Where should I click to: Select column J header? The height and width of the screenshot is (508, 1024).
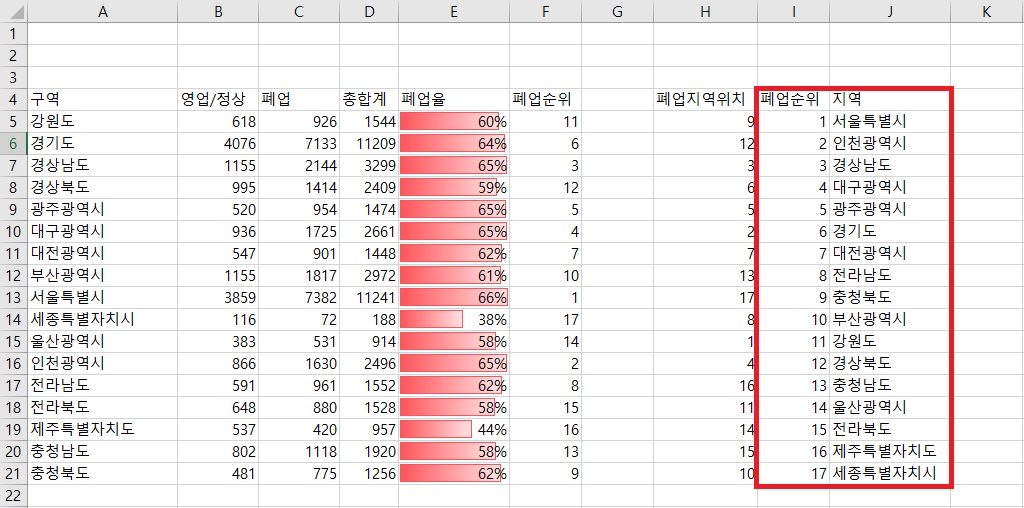click(x=889, y=10)
